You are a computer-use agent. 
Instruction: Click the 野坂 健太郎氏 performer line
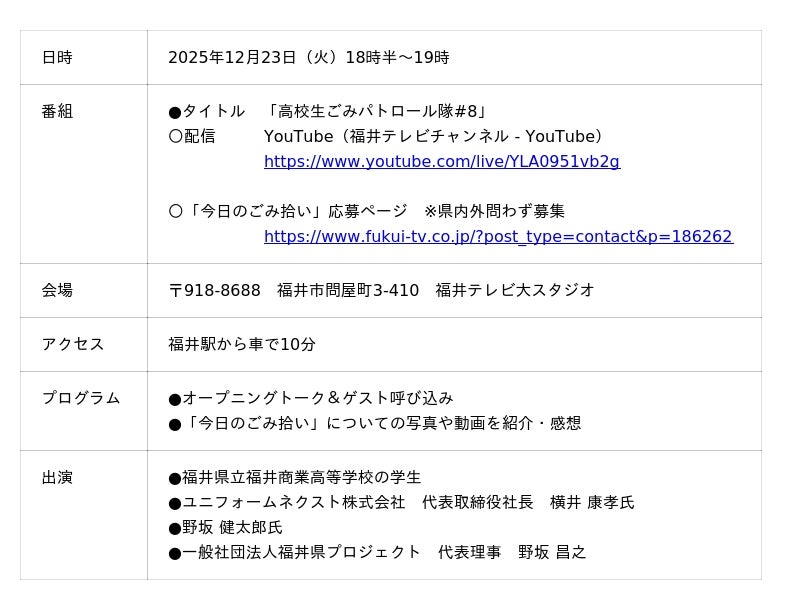(x=225, y=528)
